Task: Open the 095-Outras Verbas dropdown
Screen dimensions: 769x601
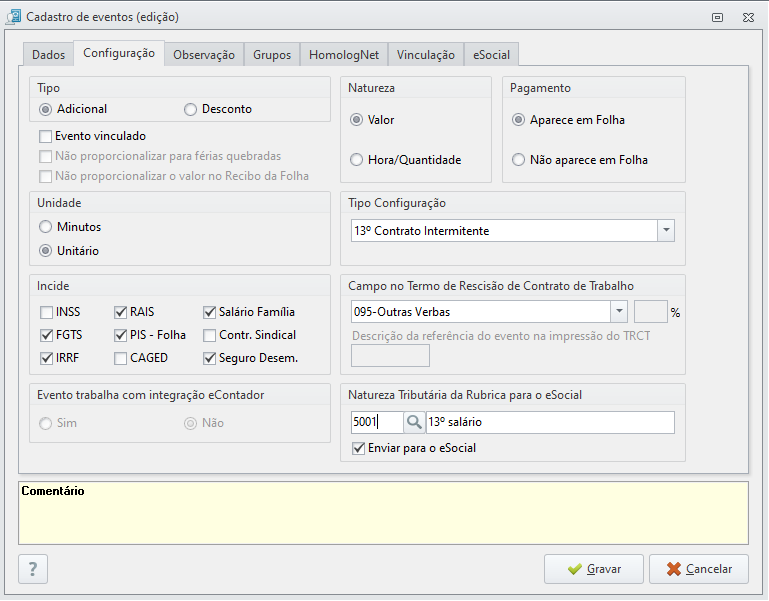Action: tap(619, 312)
